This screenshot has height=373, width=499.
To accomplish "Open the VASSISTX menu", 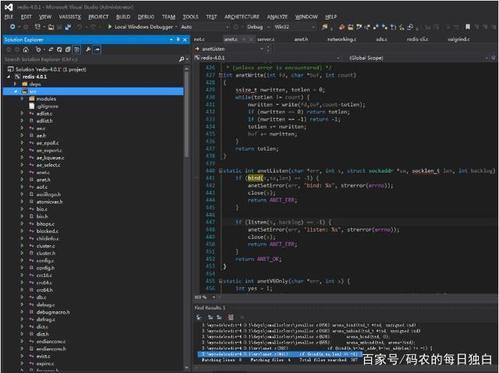I will pyautogui.click(x=70, y=17).
